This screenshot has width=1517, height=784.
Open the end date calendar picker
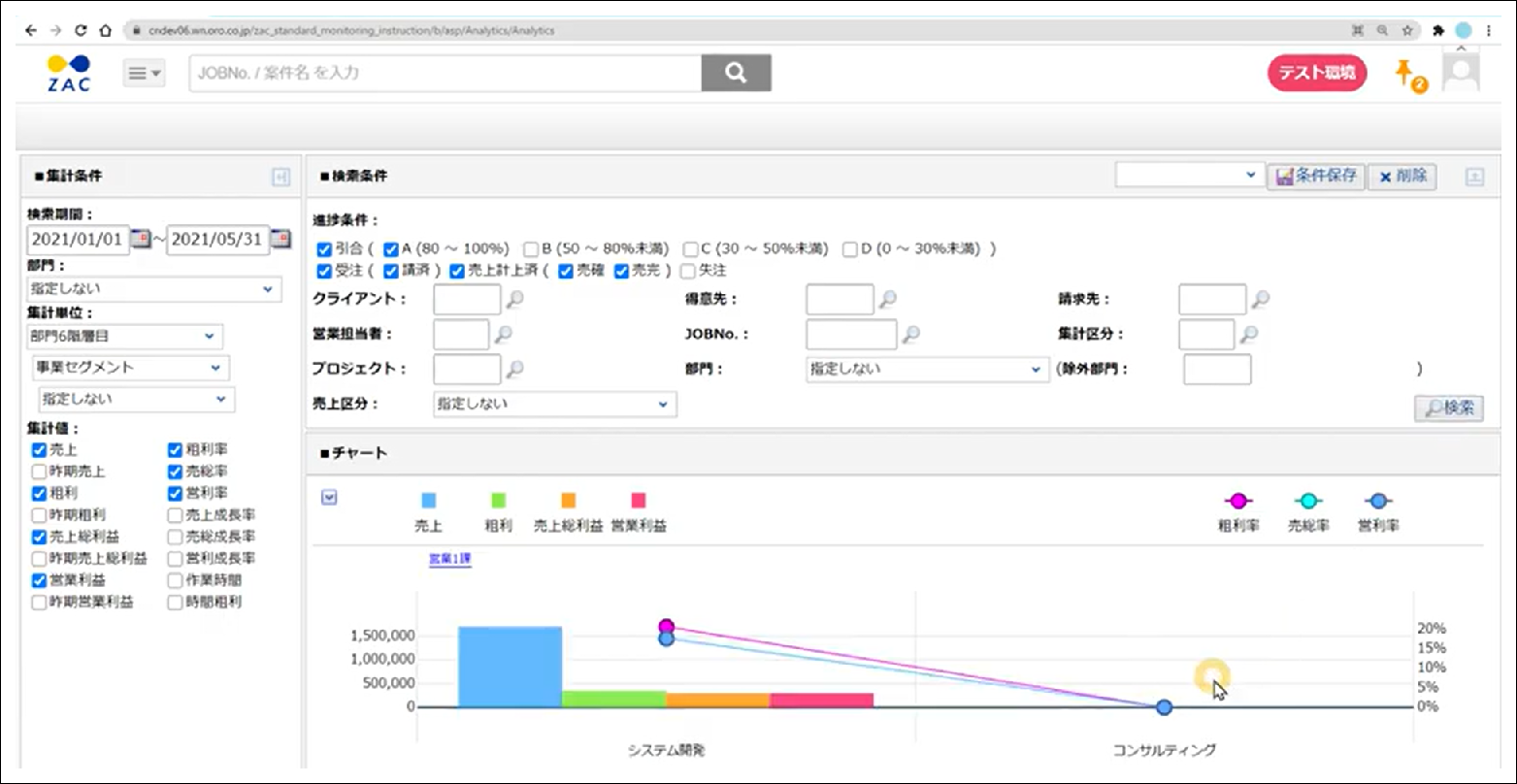point(280,239)
